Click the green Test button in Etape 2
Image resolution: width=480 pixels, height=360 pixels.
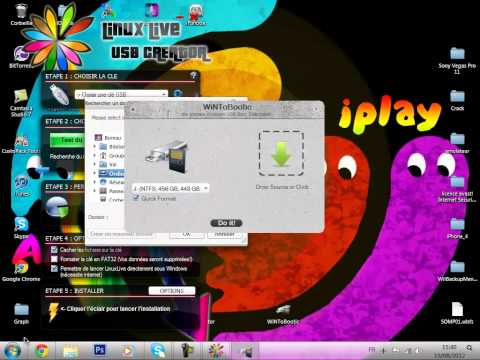(66, 140)
